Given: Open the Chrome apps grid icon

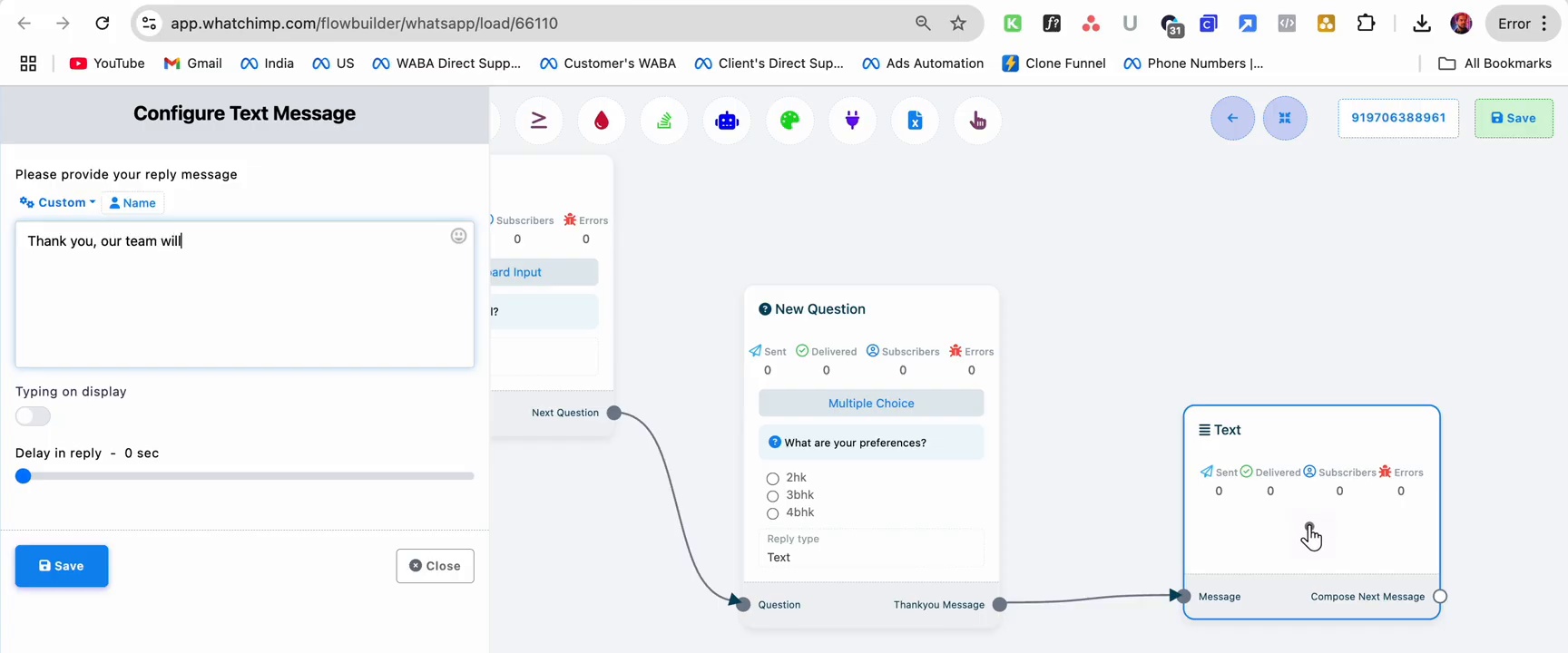Looking at the screenshot, I should 28,63.
